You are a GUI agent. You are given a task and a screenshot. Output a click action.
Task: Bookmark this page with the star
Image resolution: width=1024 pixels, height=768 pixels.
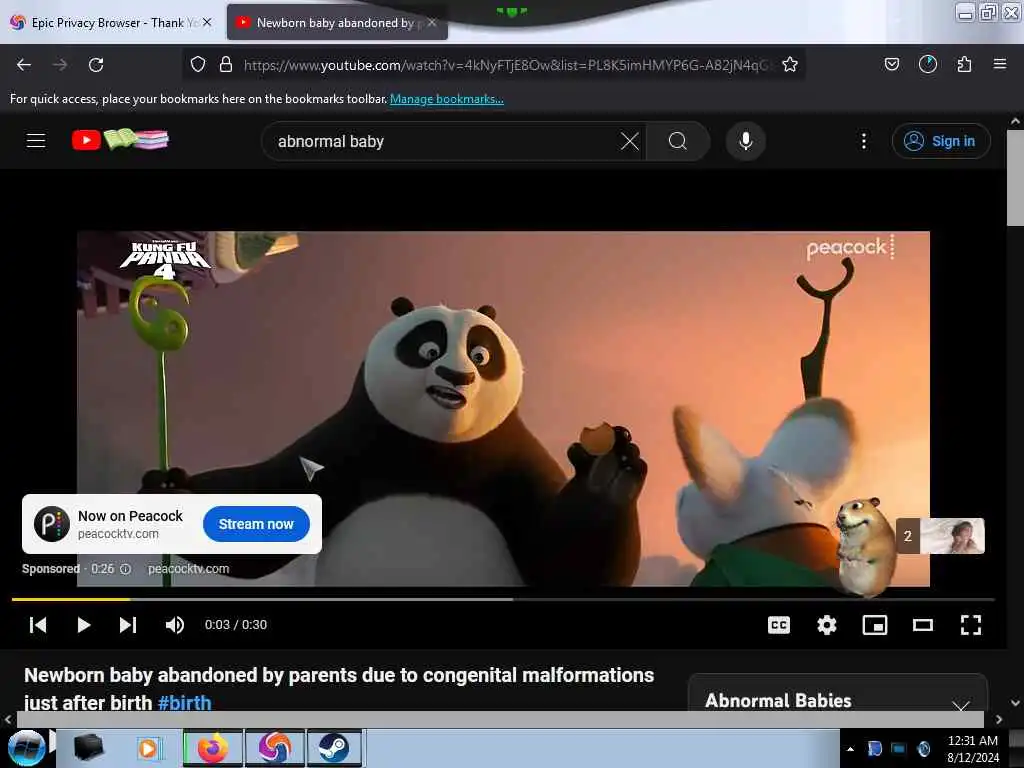coord(790,65)
